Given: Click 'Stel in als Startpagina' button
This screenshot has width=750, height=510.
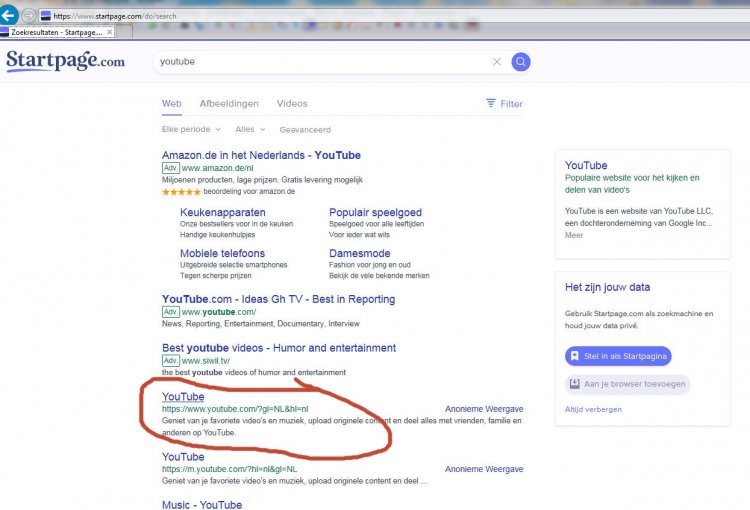Looking at the screenshot, I should point(618,356).
